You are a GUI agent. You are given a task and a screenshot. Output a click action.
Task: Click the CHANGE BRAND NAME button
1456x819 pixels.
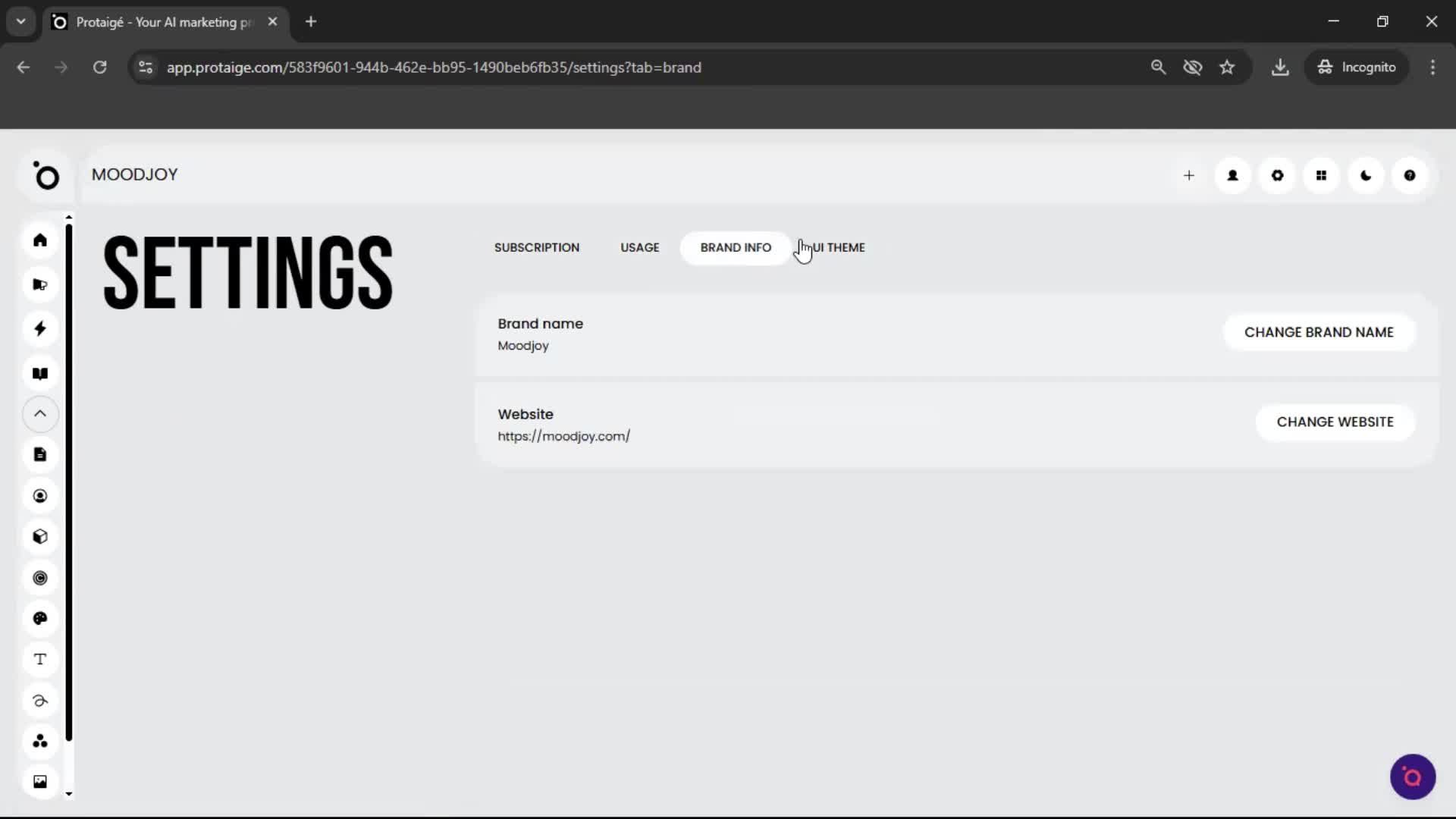point(1319,331)
